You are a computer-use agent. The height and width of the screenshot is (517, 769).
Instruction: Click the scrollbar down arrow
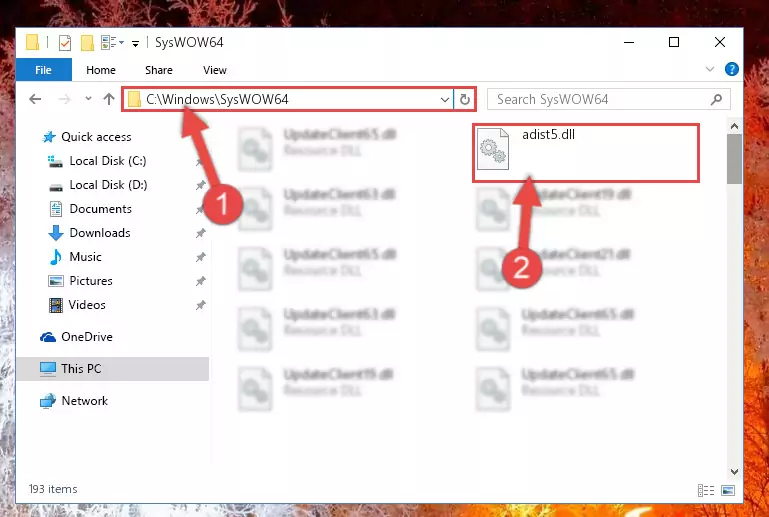(734, 472)
